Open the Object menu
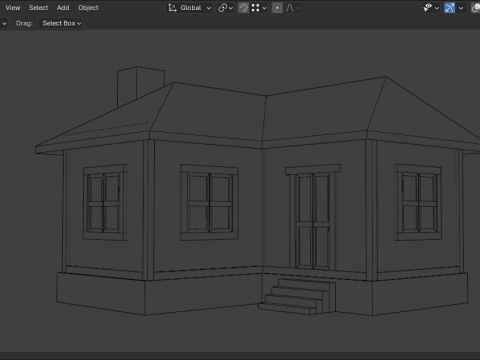This screenshot has height=360, width=480. click(x=88, y=8)
